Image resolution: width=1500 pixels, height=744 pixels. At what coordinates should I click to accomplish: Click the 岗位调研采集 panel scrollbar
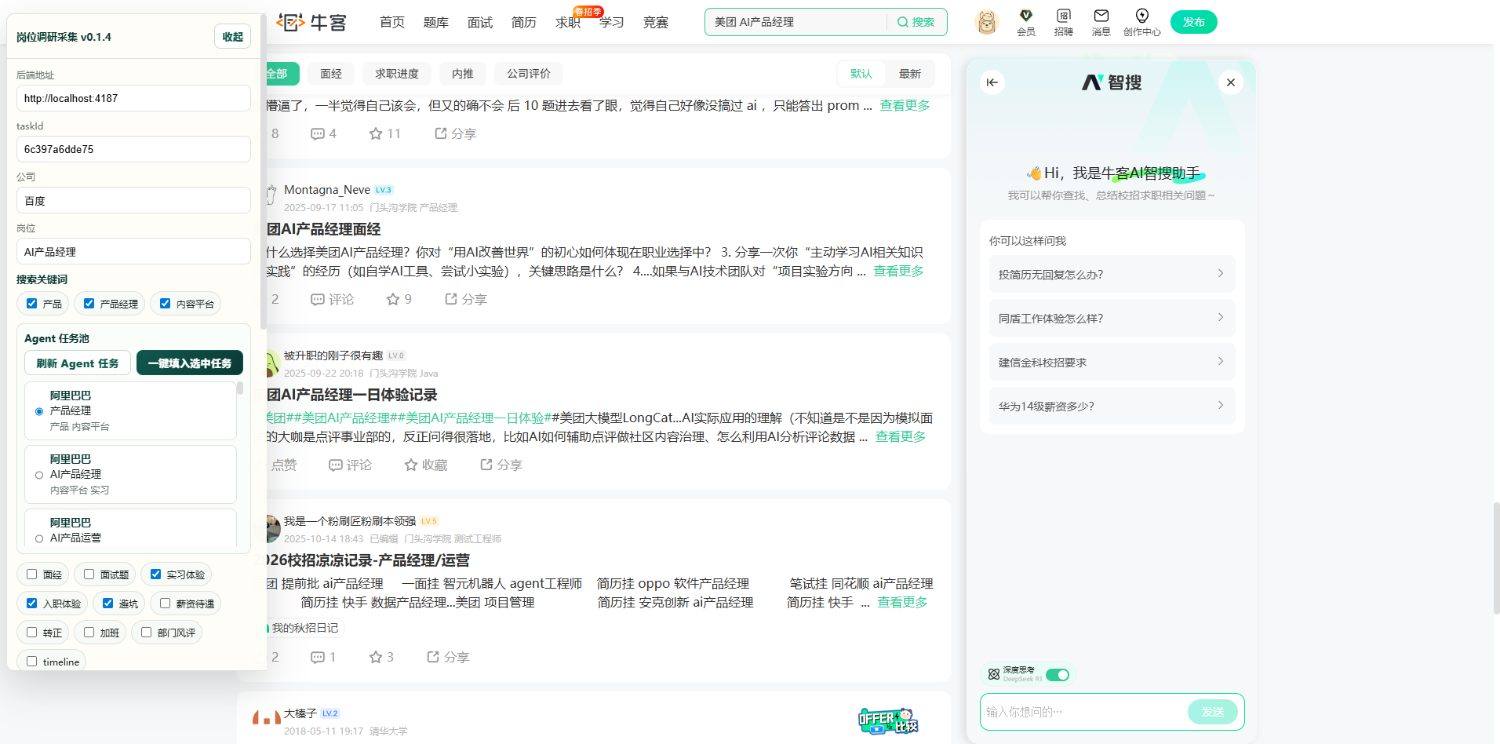tap(263, 170)
